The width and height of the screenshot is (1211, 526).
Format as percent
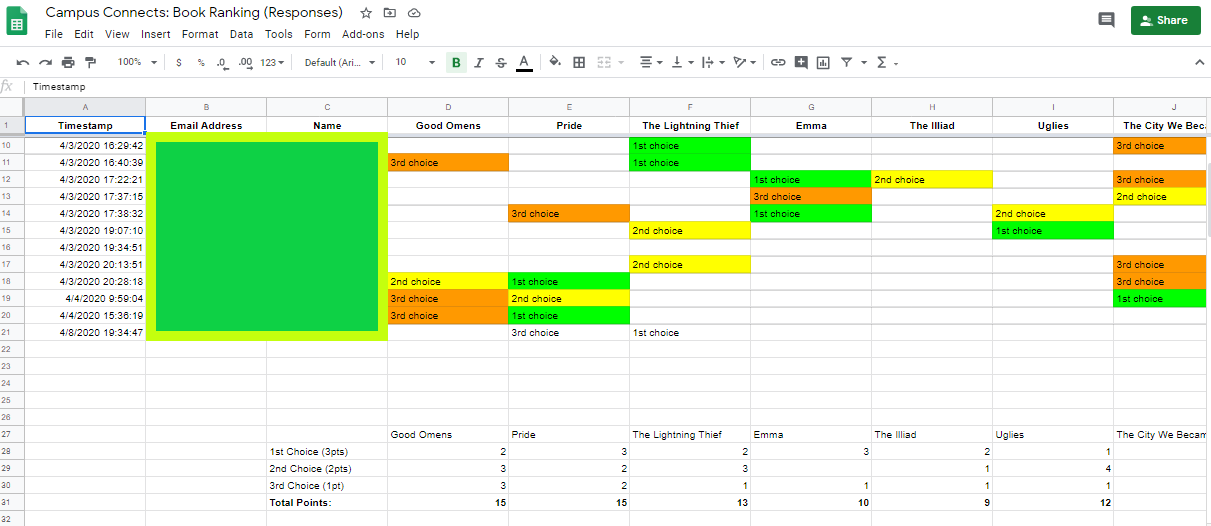click(x=201, y=62)
